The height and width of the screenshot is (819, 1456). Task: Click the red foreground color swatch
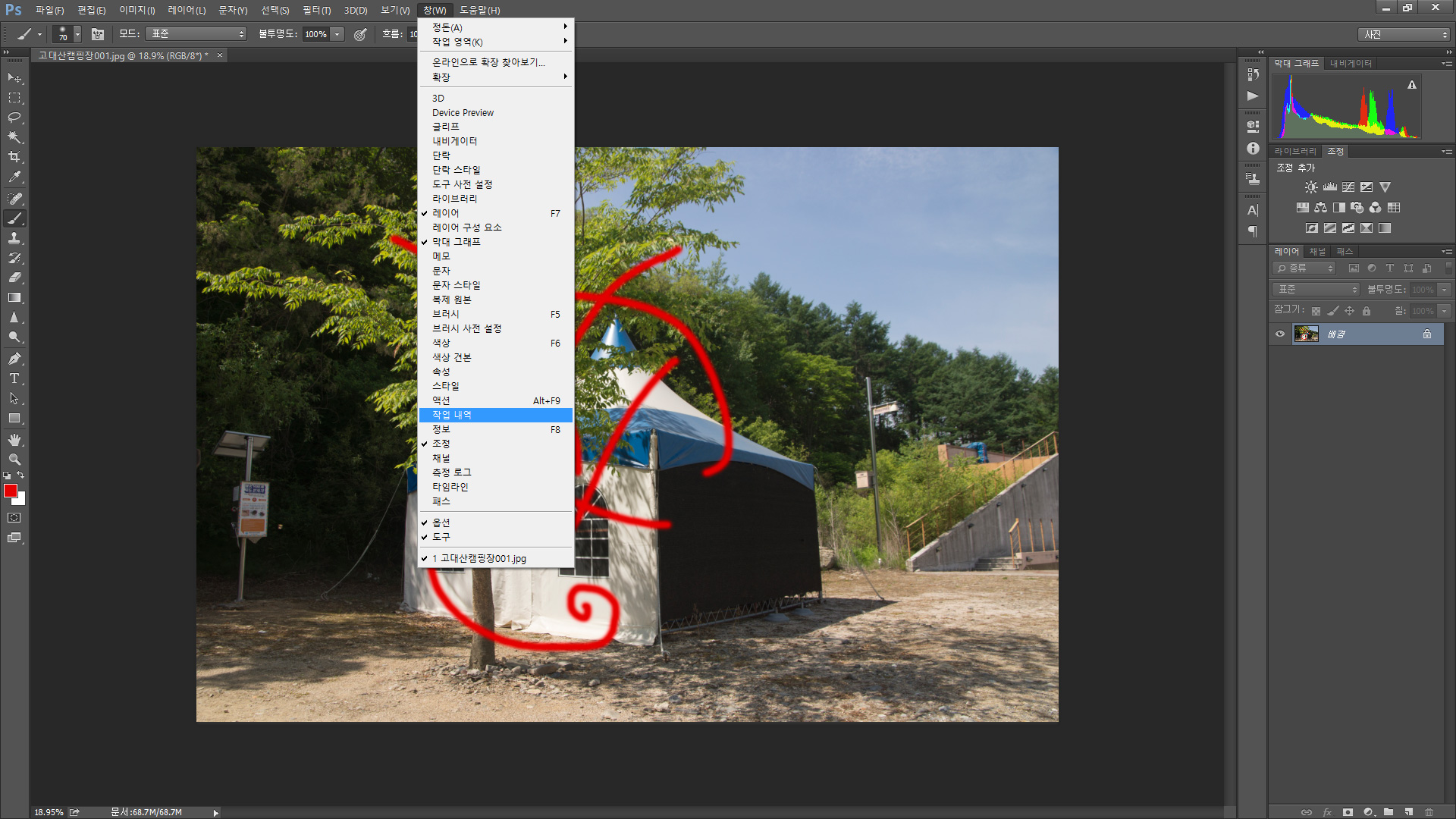[x=11, y=491]
